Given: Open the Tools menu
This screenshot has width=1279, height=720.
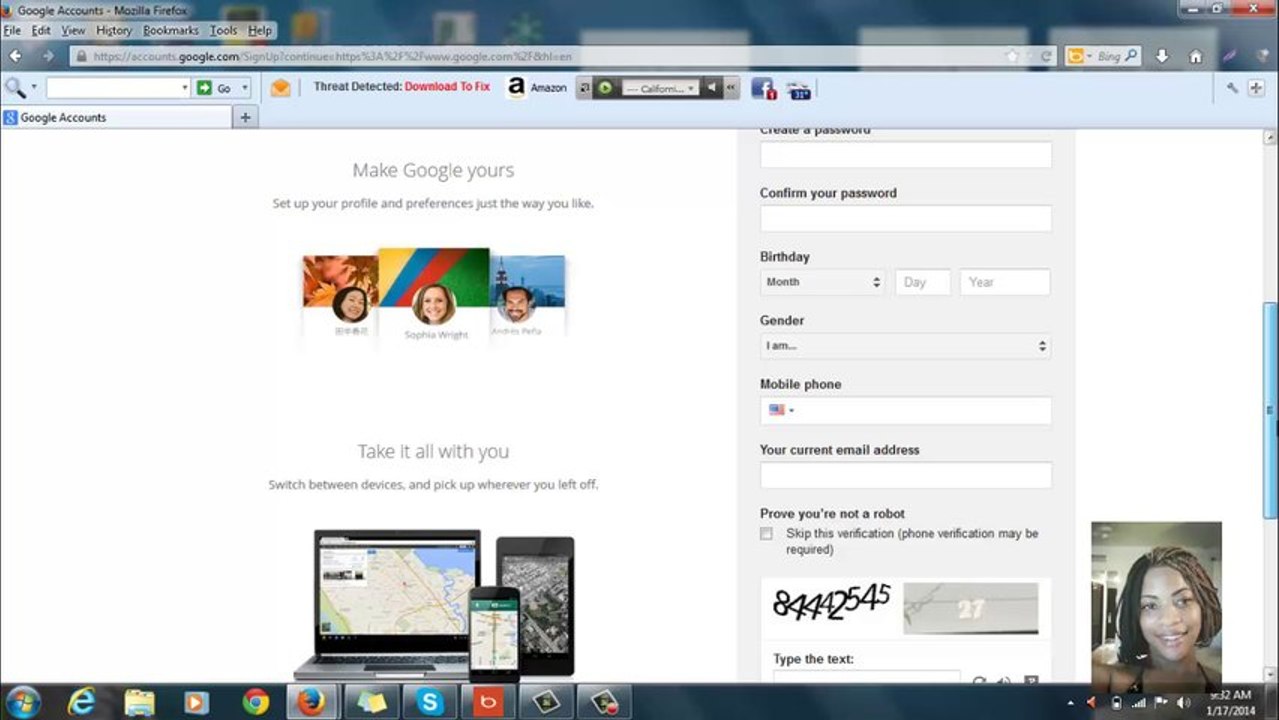Looking at the screenshot, I should pos(224,30).
